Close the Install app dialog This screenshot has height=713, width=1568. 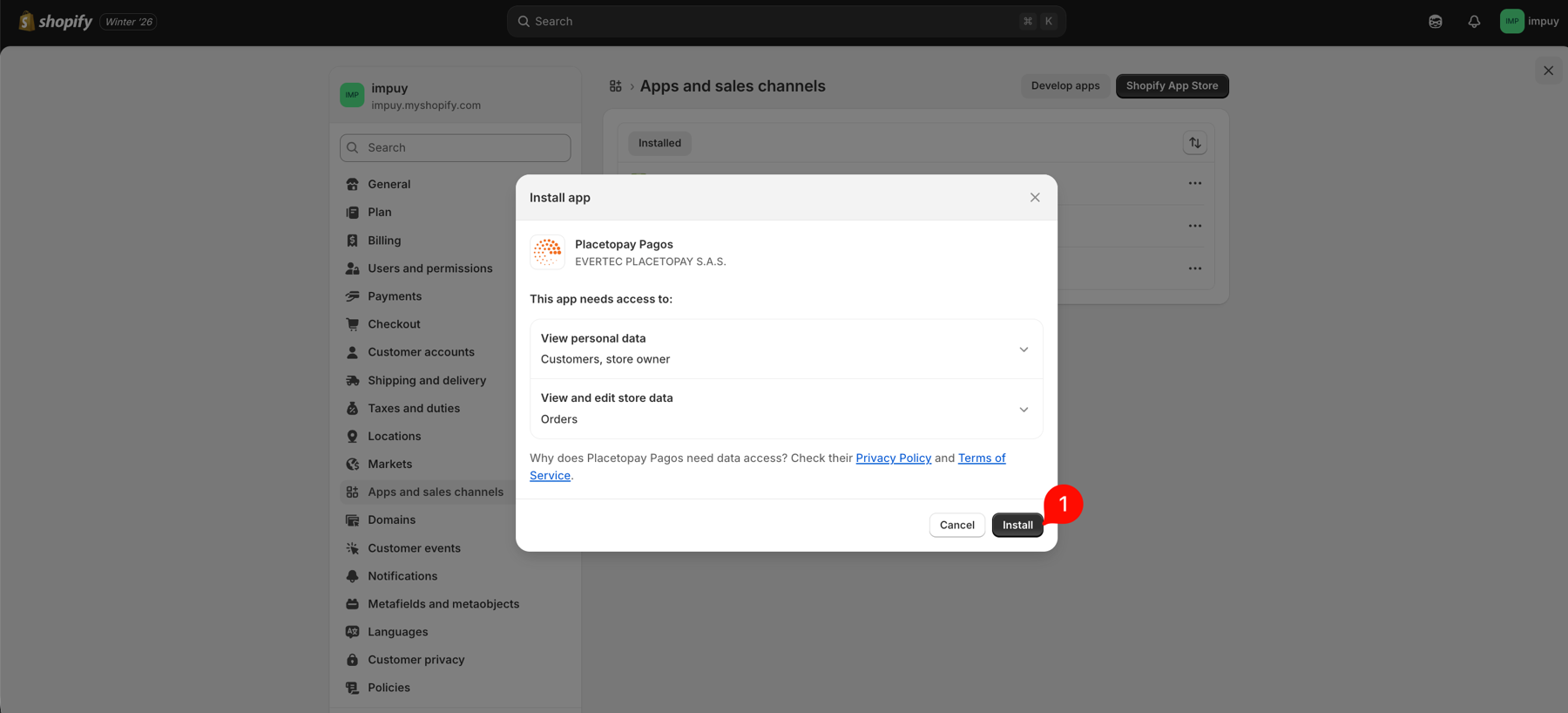[x=1035, y=198]
